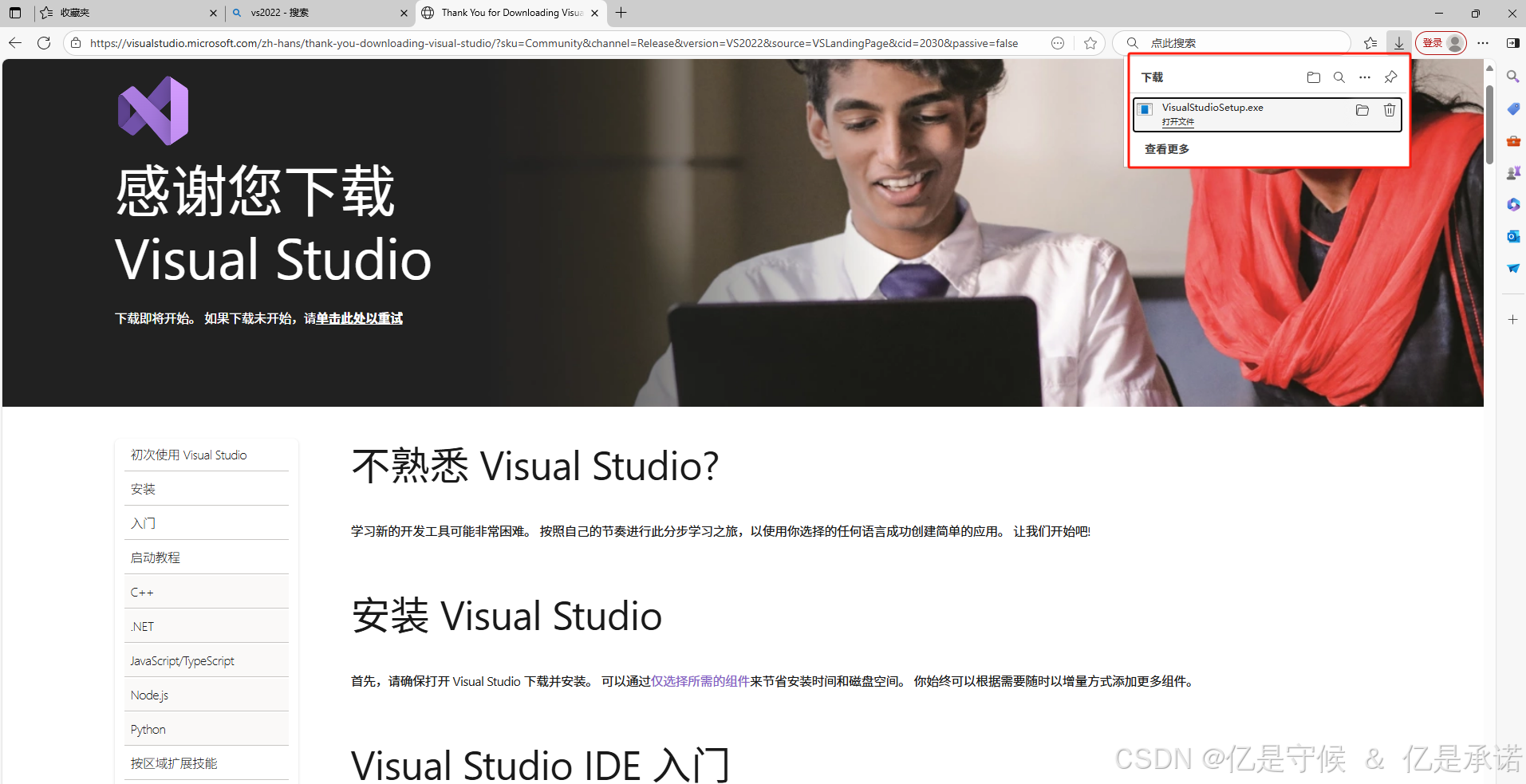Open sidebar Microsoft 365 icon
1526x784 pixels.
pos(1513,204)
